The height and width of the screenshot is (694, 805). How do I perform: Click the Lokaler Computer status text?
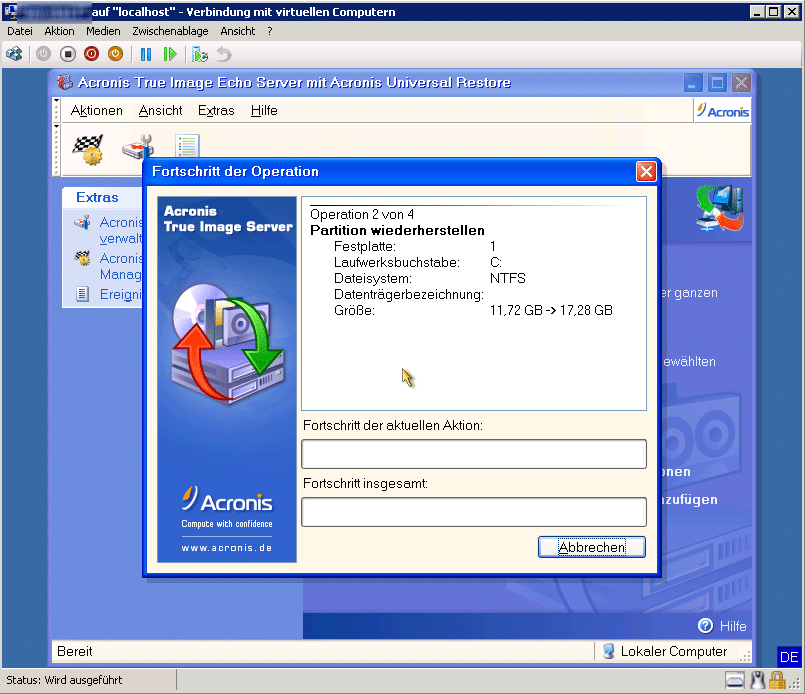(674, 651)
